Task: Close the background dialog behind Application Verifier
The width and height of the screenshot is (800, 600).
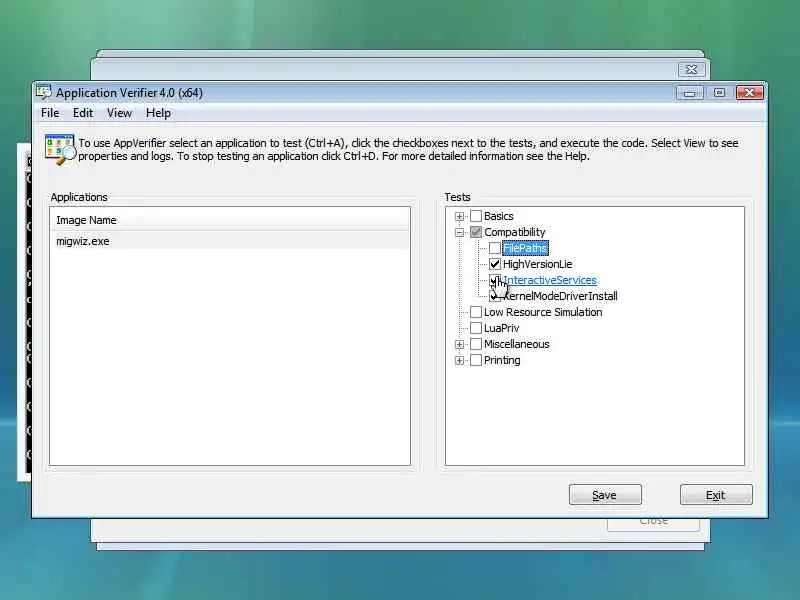Action: [x=691, y=69]
